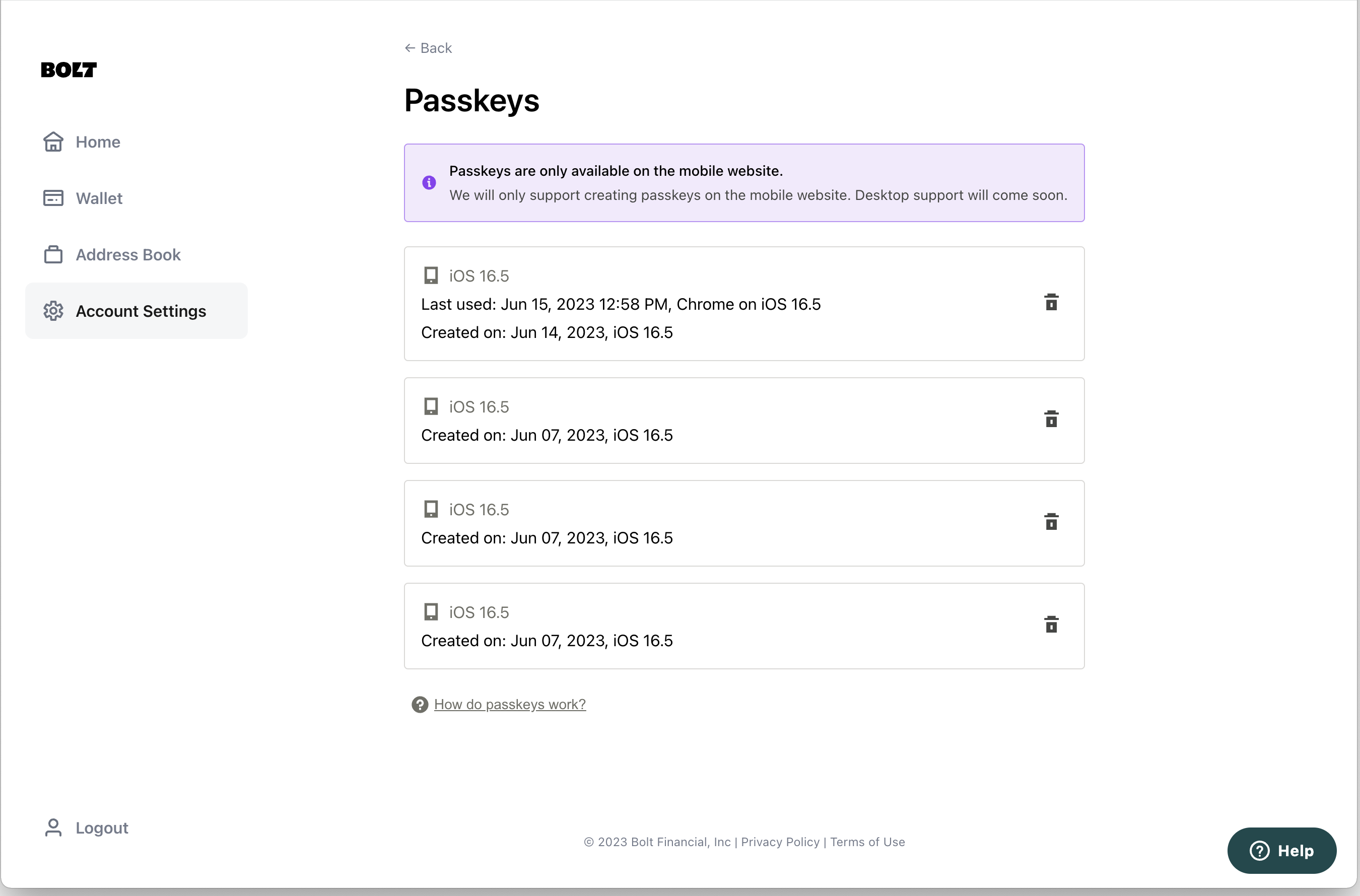Click the Address Book sidebar icon
The height and width of the screenshot is (896, 1360).
click(52, 254)
